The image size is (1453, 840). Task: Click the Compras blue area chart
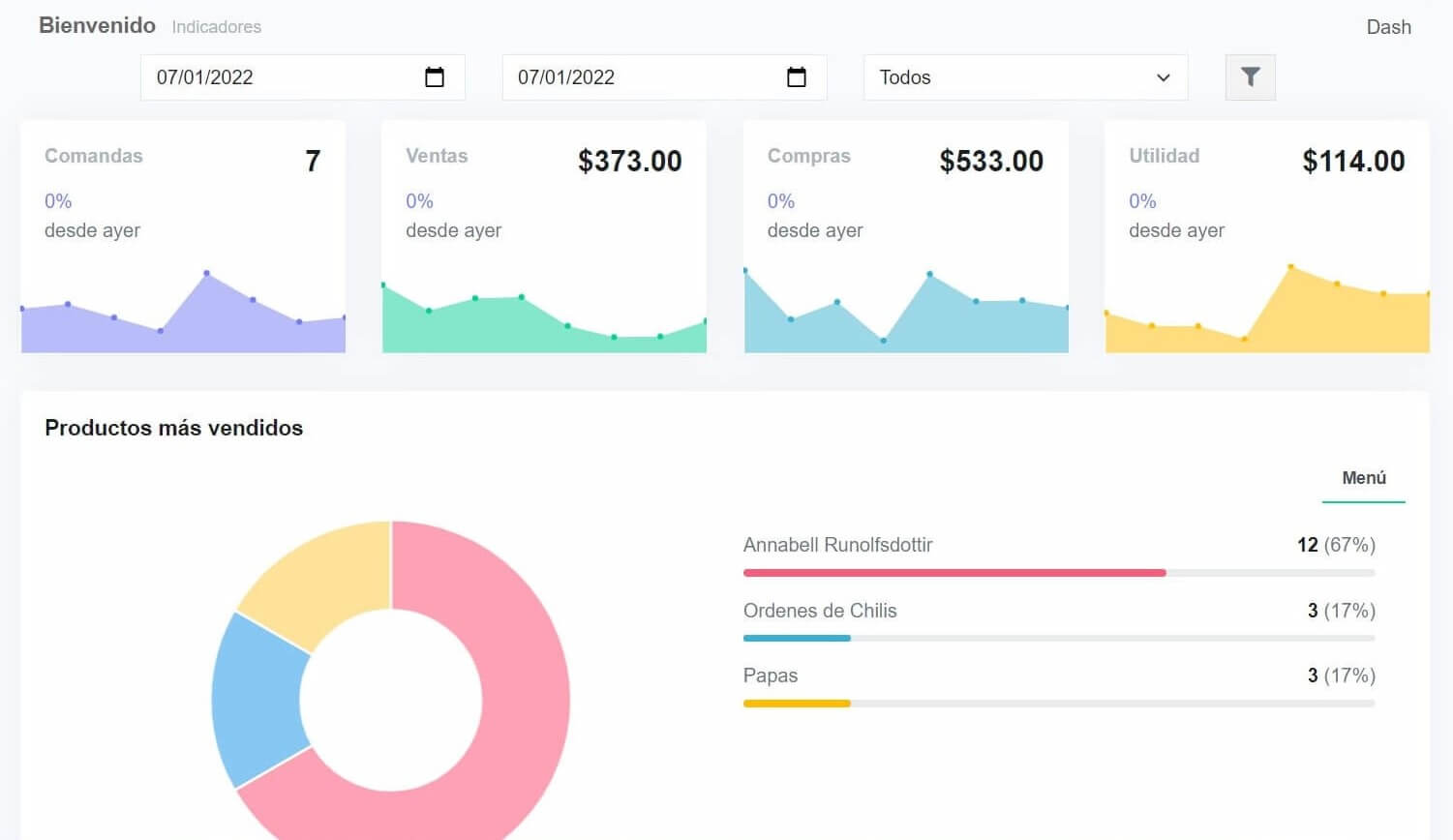tap(906, 312)
